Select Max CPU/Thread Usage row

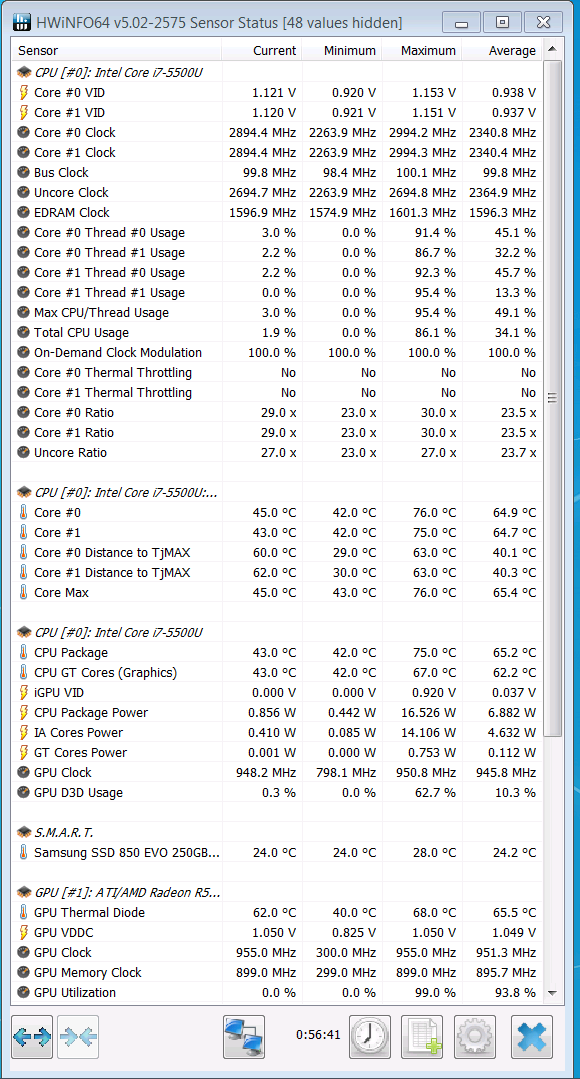tap(277, 312)
